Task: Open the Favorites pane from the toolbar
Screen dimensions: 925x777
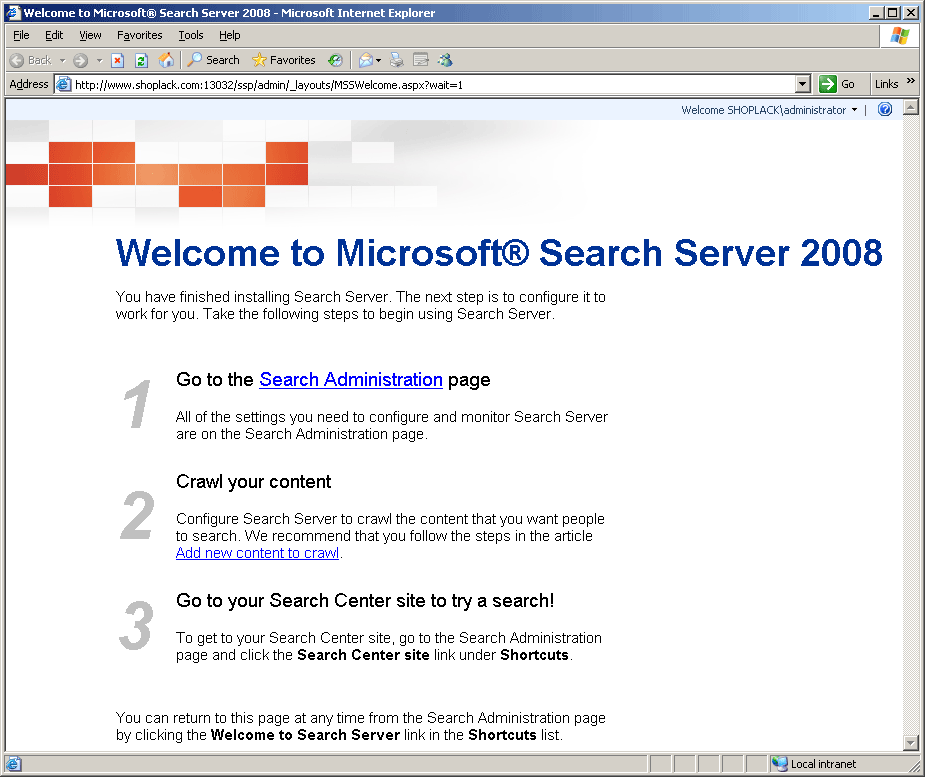Action: (x=284, y=60)
